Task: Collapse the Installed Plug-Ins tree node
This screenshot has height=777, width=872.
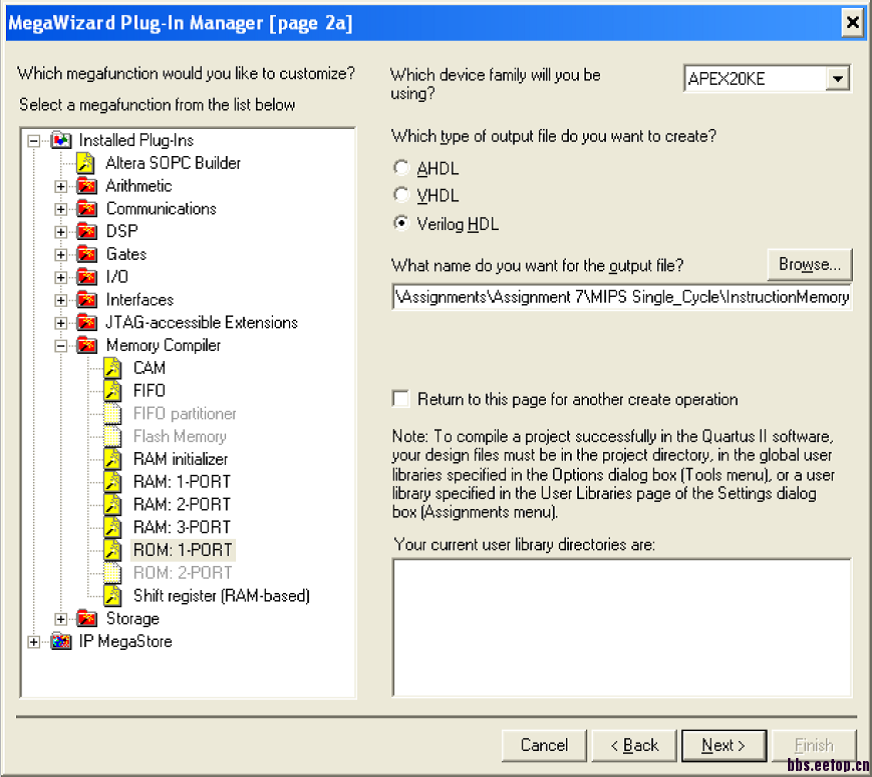Action: [34, 141]
